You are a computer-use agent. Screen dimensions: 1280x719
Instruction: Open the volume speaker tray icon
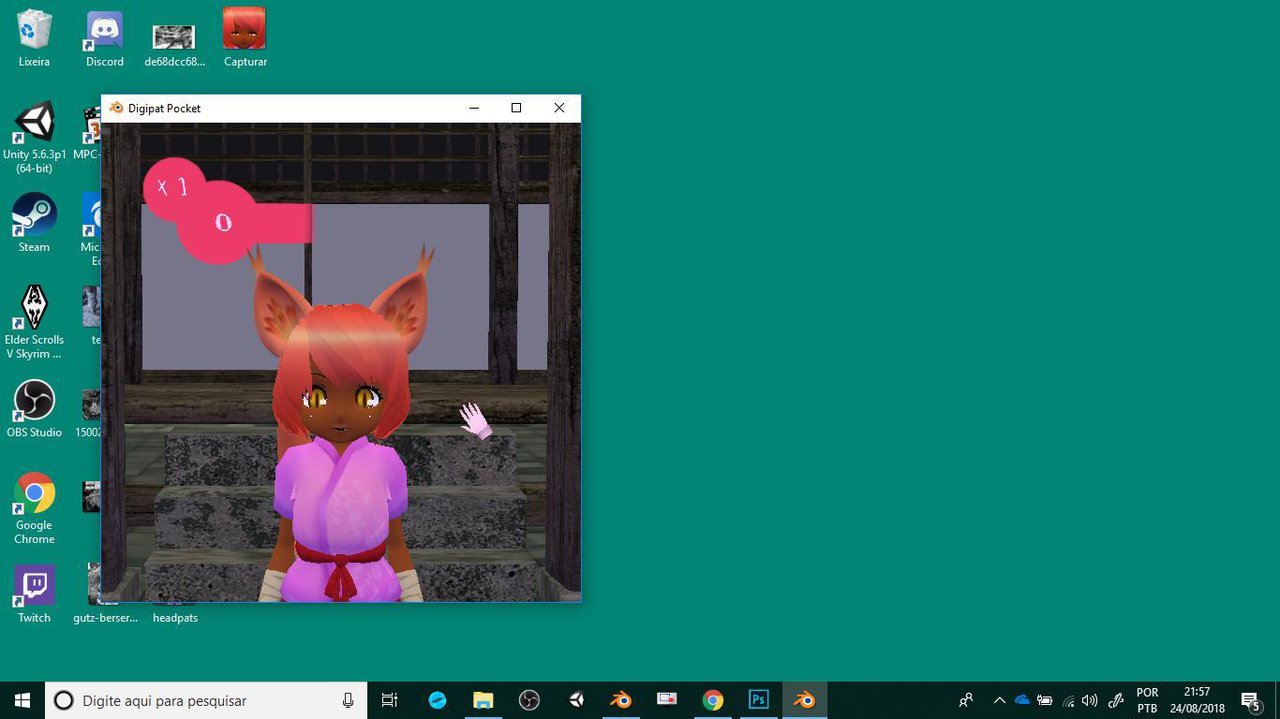coord(1090,700)
